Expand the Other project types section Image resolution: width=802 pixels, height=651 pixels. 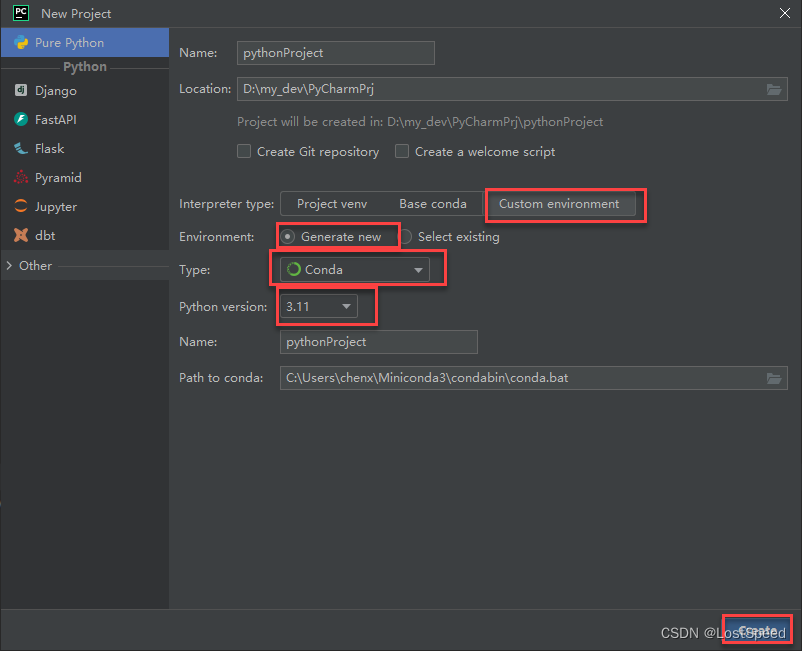30,265
